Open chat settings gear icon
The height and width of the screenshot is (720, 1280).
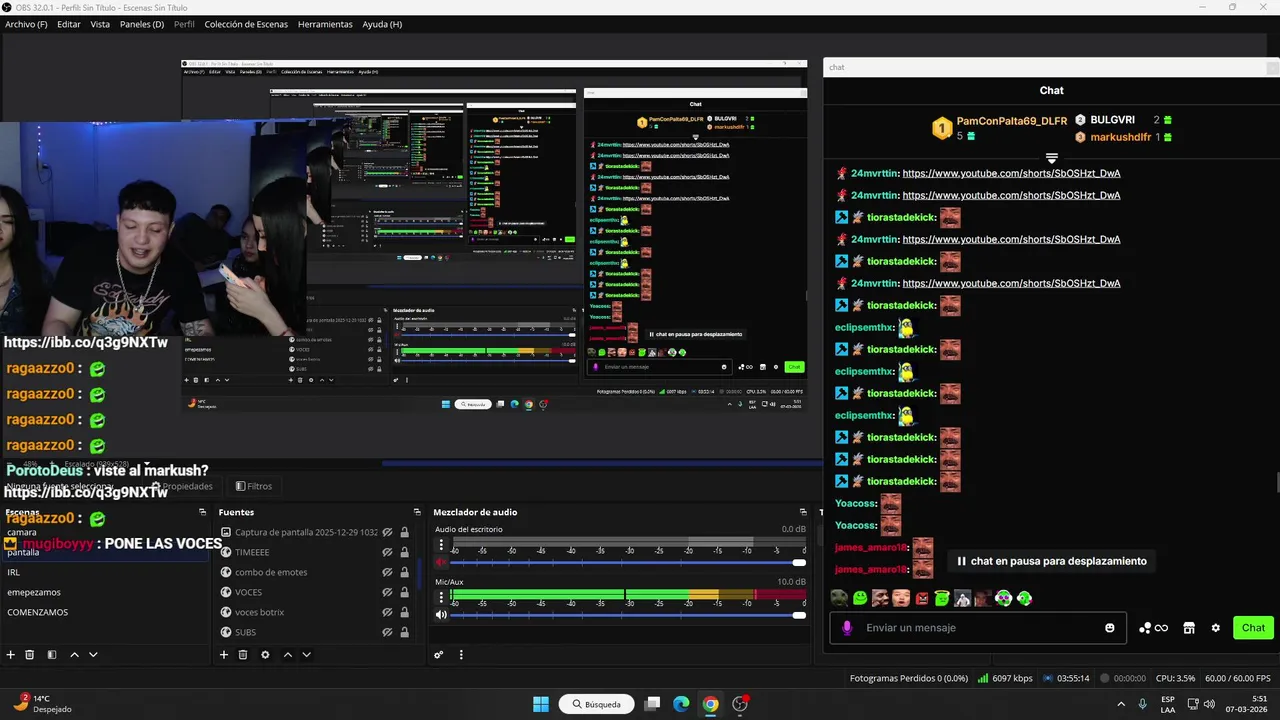pyautogui.click(x=1216, y=628)
